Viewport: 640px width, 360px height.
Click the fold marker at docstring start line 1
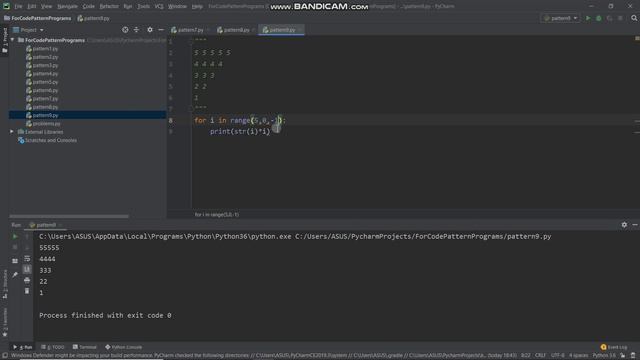click(190, 40)
